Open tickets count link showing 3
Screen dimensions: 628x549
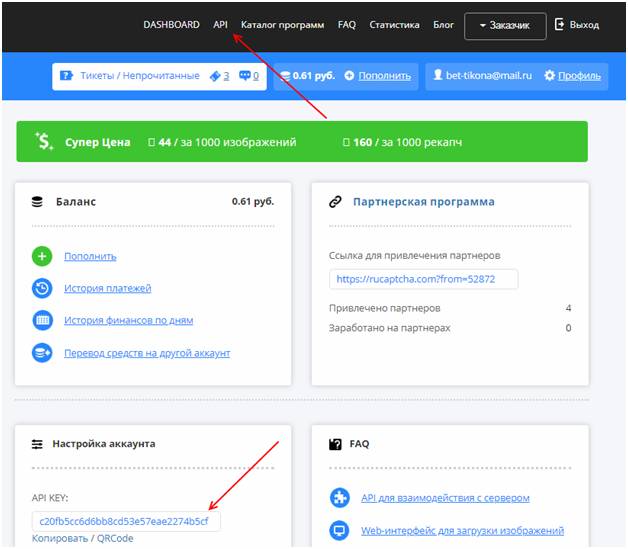[x=226, y=76]
